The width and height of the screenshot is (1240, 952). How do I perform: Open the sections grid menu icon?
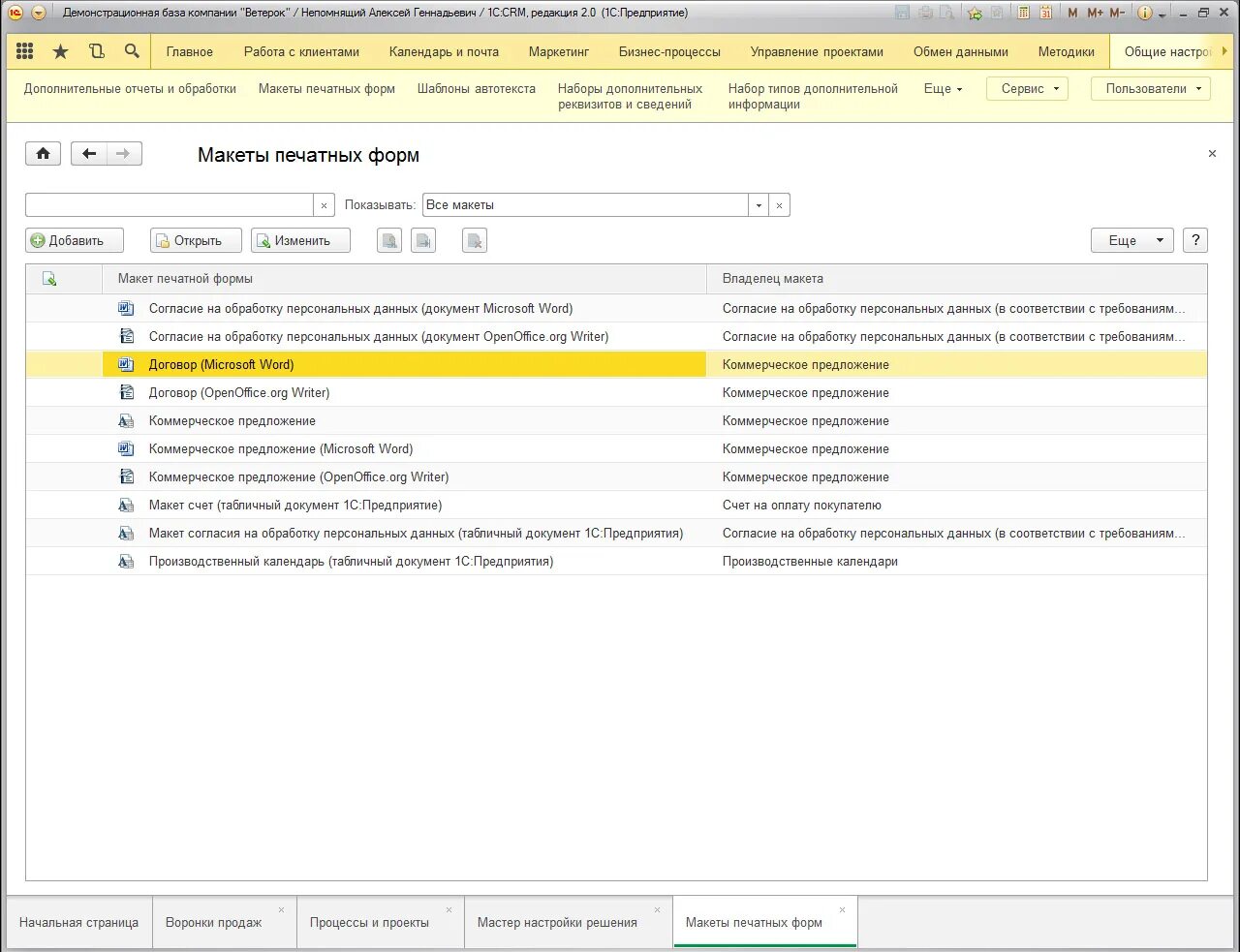pyautogui.click(x=25, y=51)
